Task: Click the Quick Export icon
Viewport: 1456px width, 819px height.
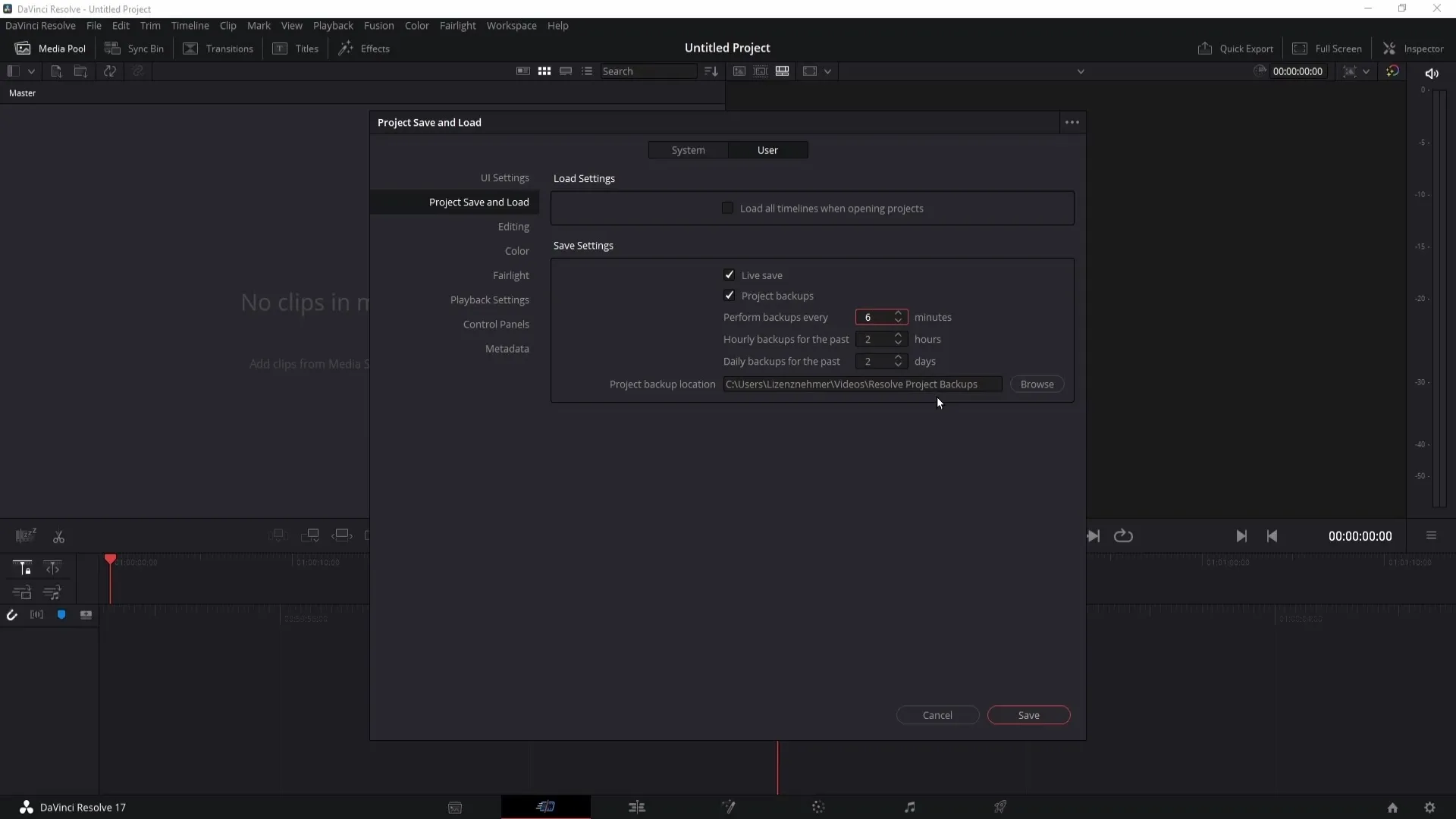Action: click(1203, 48)
